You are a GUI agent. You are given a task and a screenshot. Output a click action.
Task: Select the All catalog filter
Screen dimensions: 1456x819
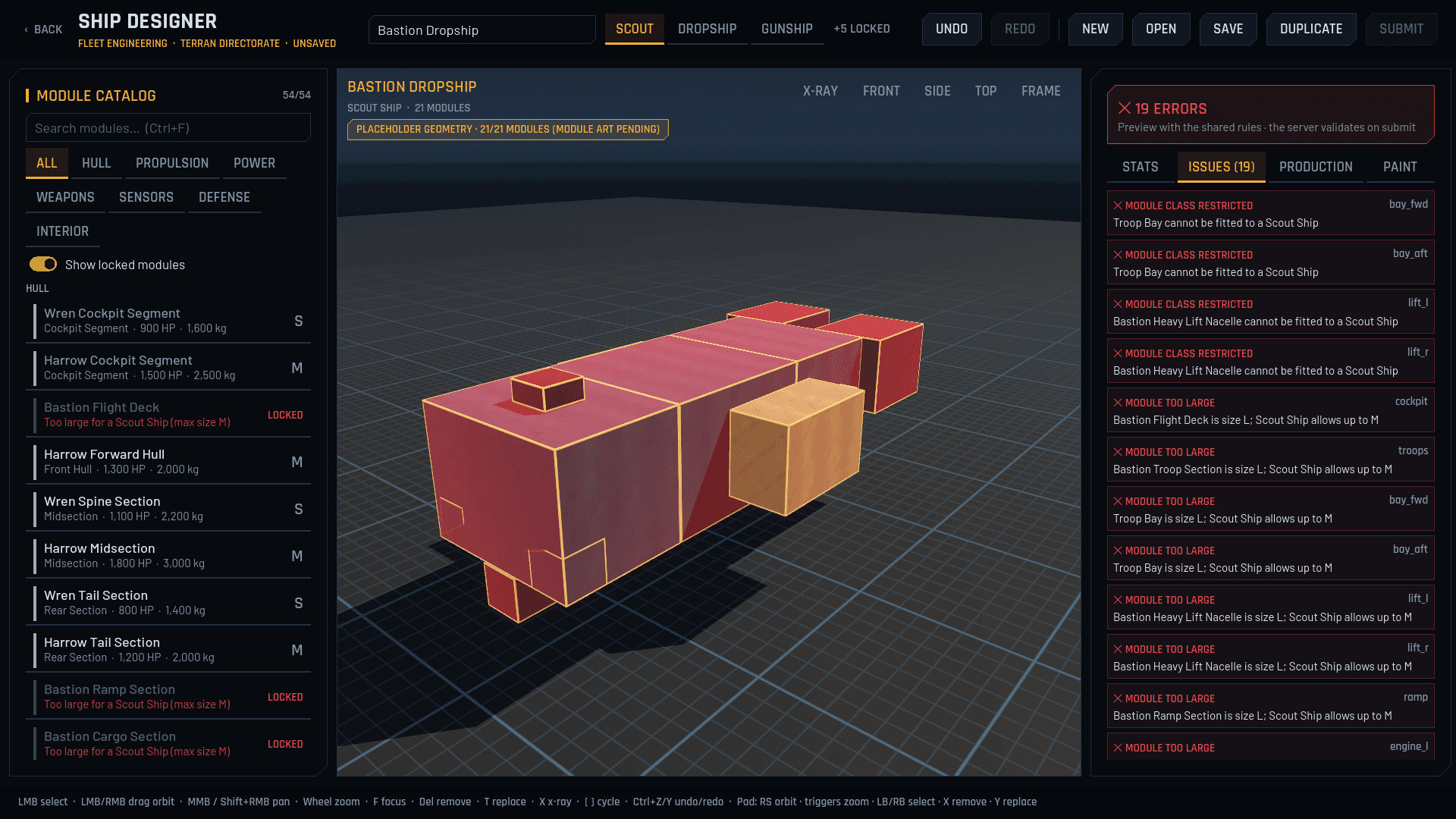tap(46, 163)
